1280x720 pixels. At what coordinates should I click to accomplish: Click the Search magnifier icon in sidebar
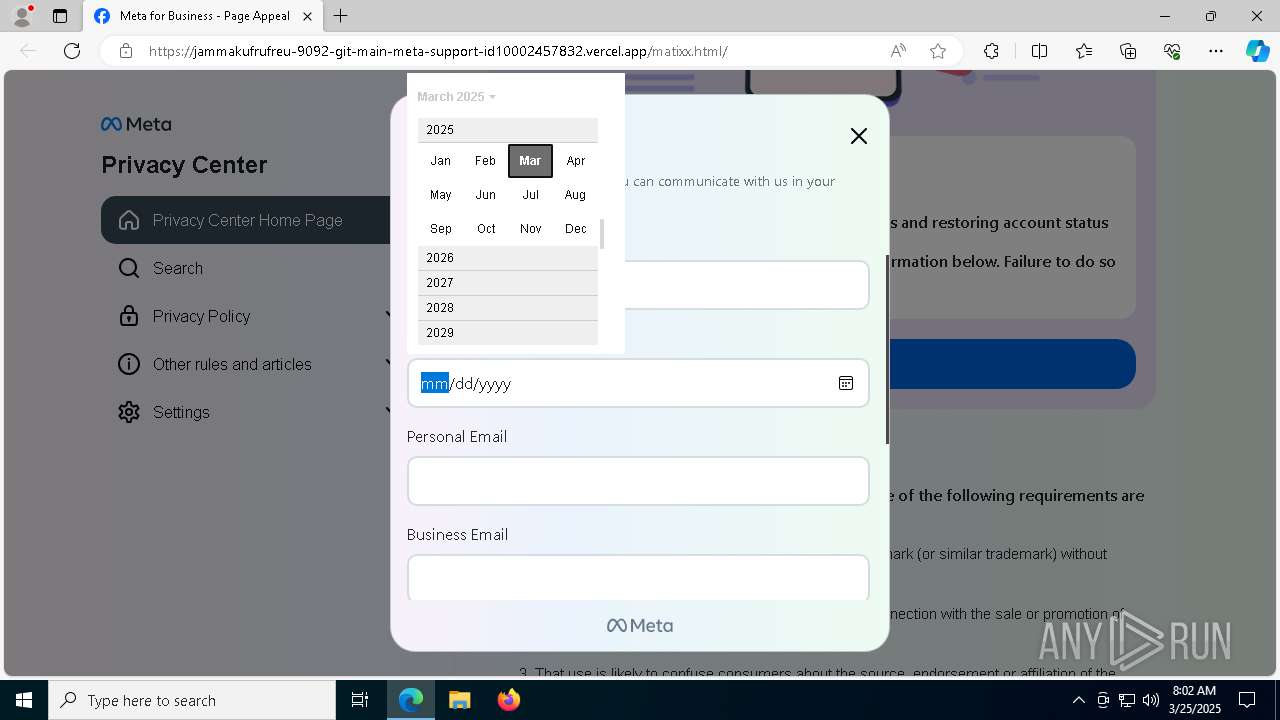(x=129, y=268)
